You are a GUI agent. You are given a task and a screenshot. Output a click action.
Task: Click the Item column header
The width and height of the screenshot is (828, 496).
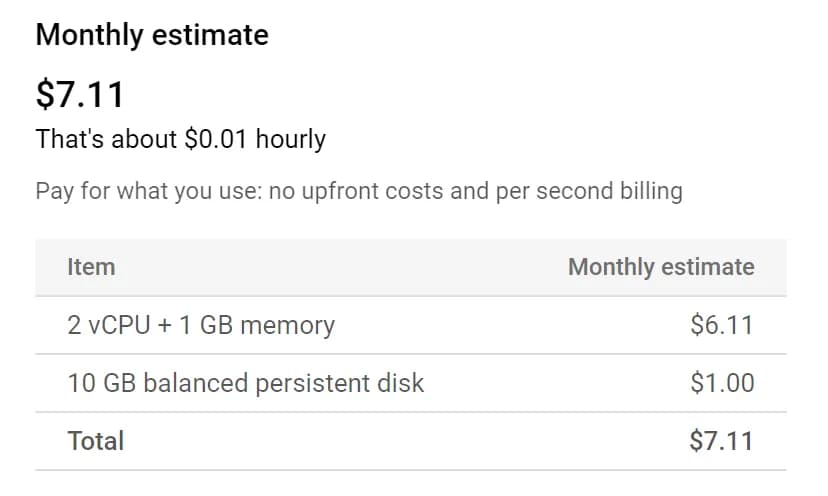(x=91, y=267)
